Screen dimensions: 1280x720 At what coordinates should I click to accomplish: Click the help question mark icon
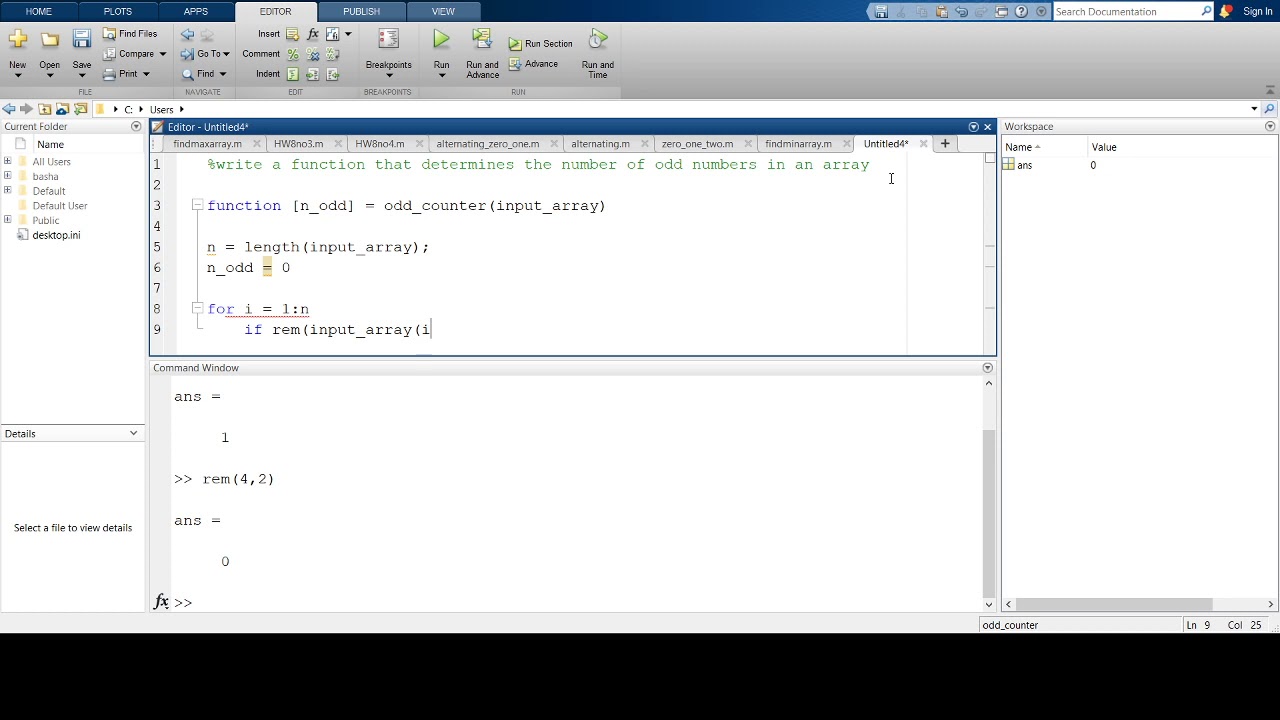pyautogui.click(x=1021, y=12)
